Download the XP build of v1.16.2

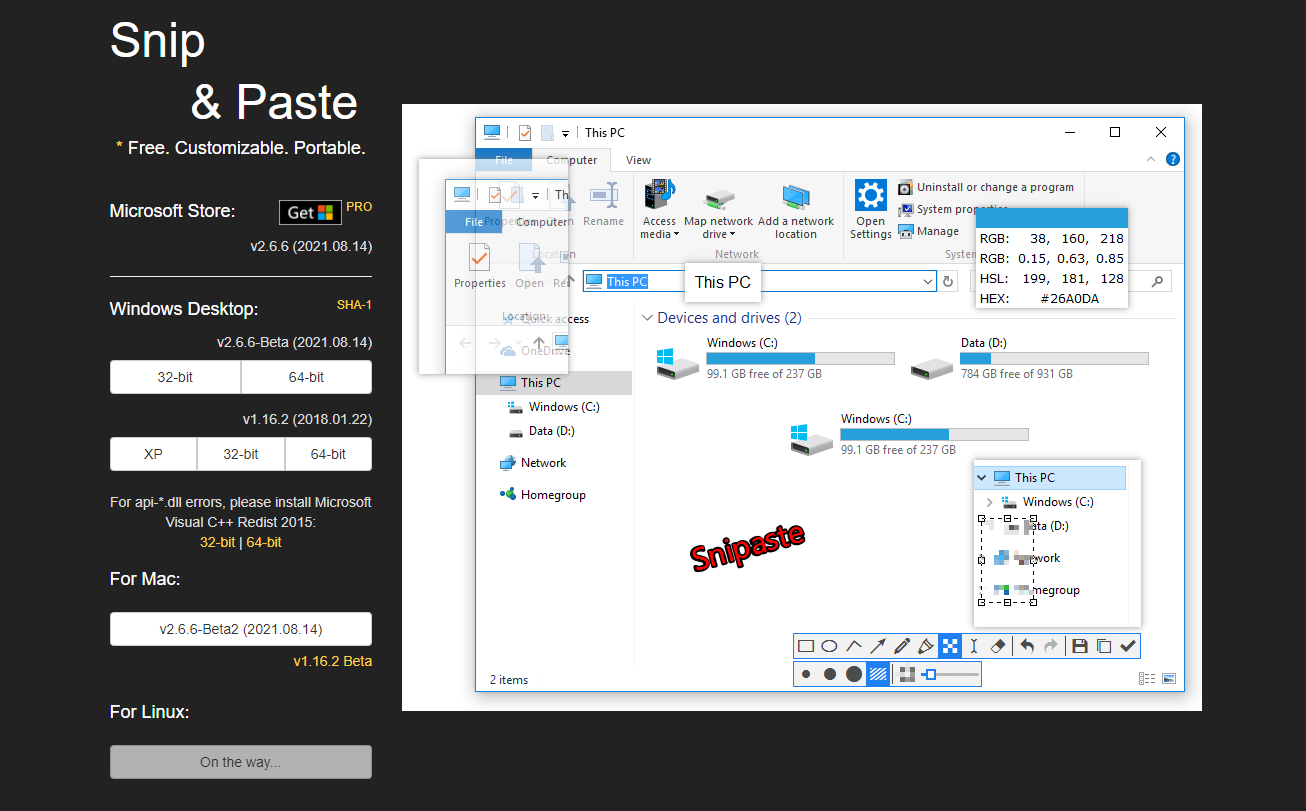(x=153, y=454)
